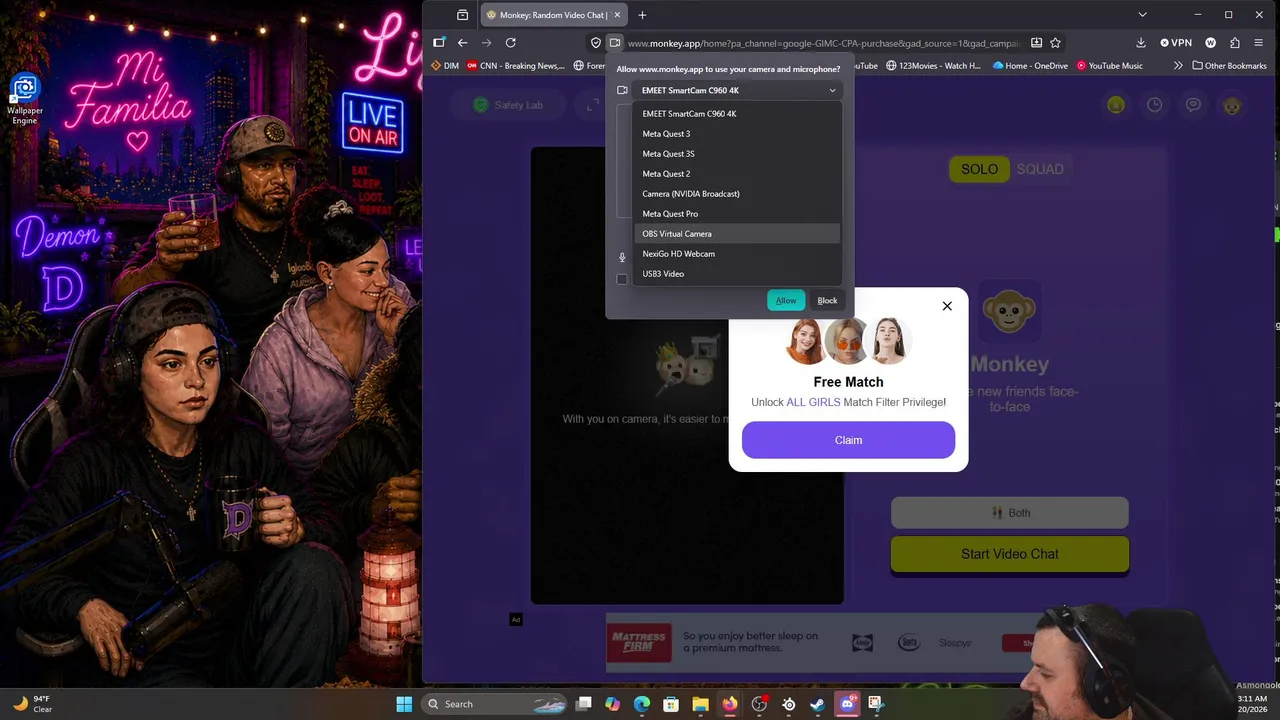Close the Free Match popup
Screen dimensions: 1280x720
pyautogui.click(x=947, y=306)
